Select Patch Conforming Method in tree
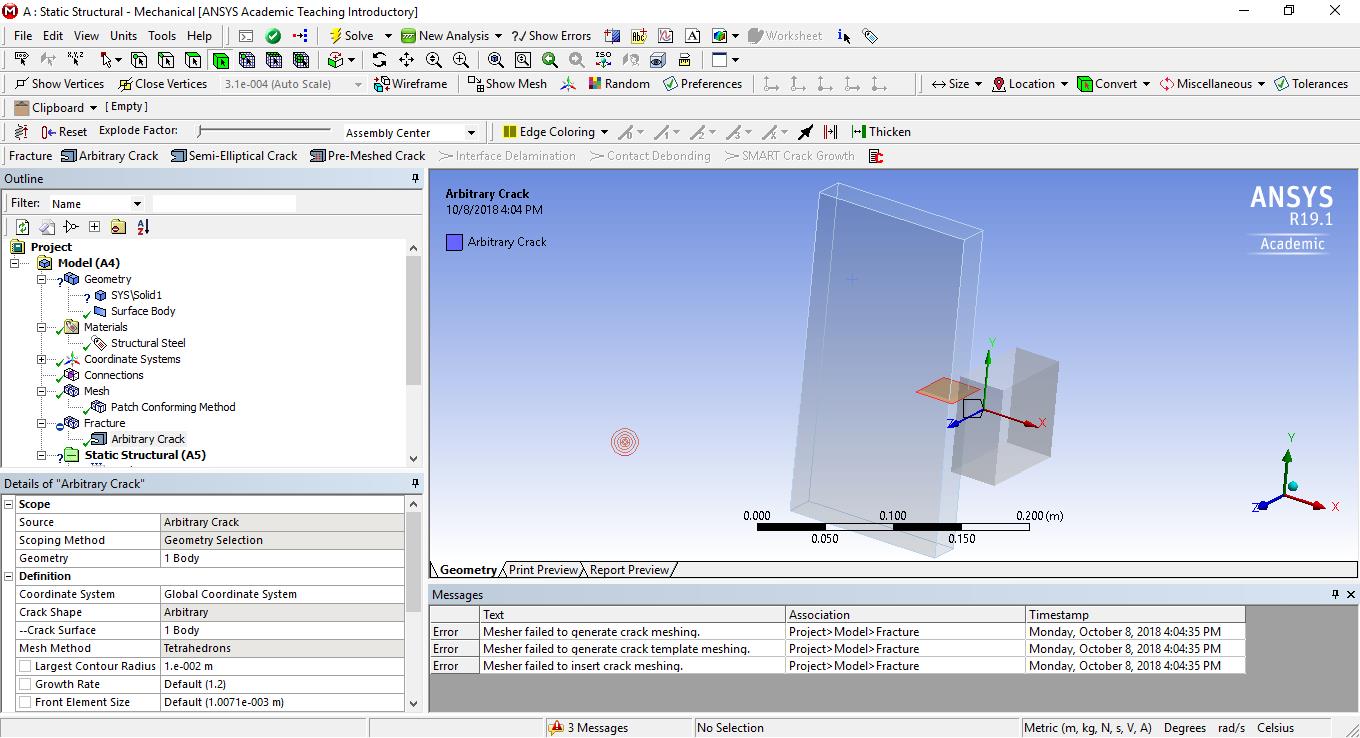 [173, 407]
